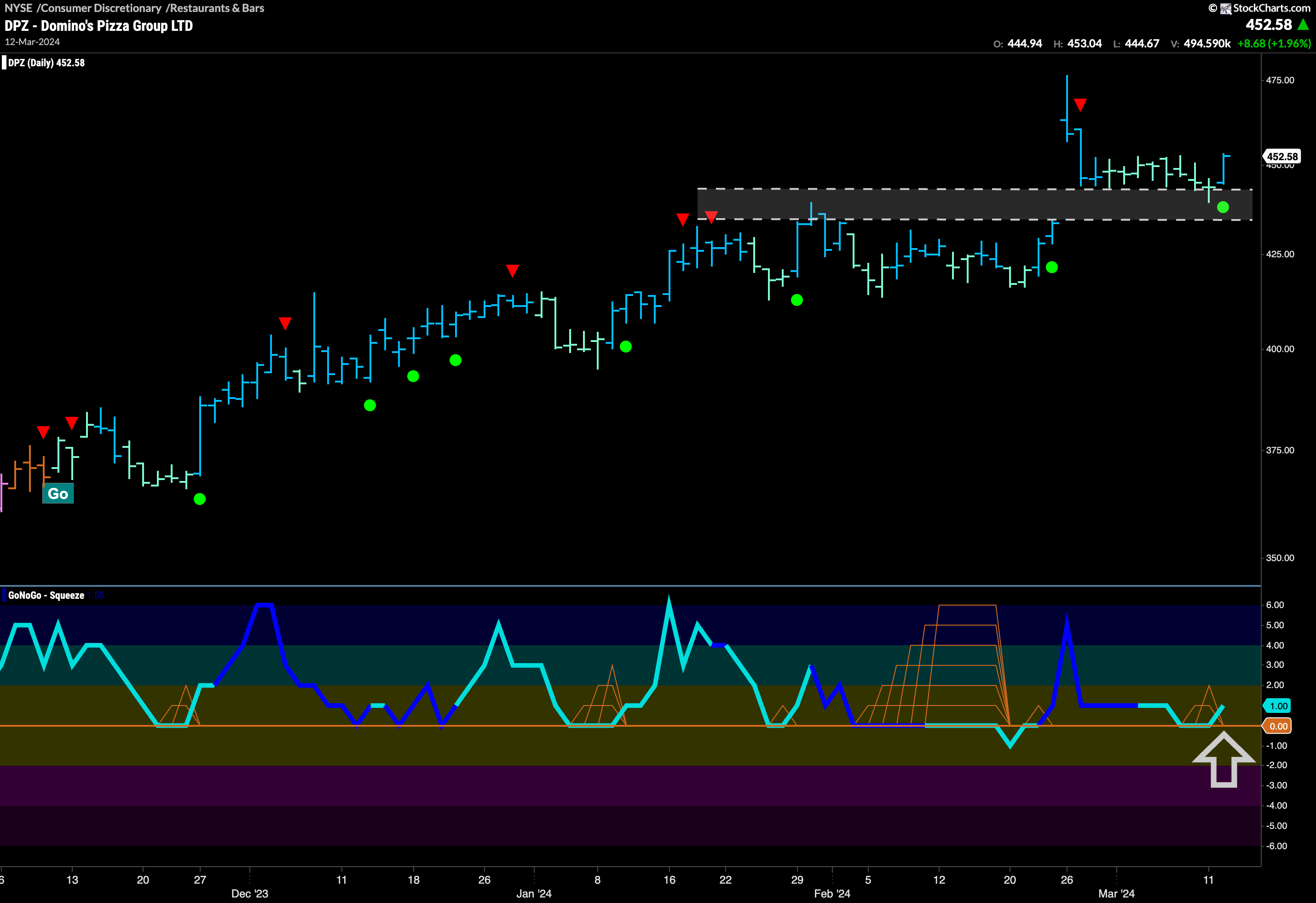Click the 400.00 price axis label
Image resolution: width=1316 pixels, height=903 pixels.
(x=1280, y=349)
